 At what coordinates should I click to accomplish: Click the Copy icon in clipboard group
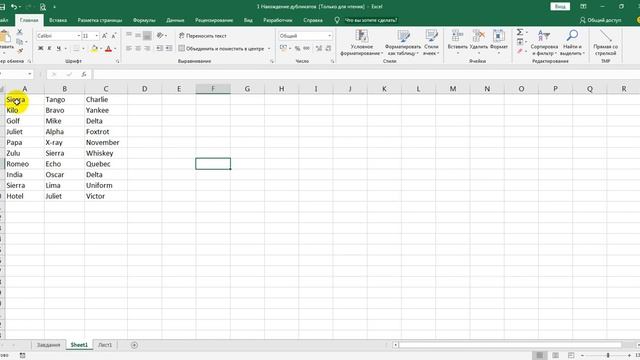pyautogui.click(x=19, y=42)
